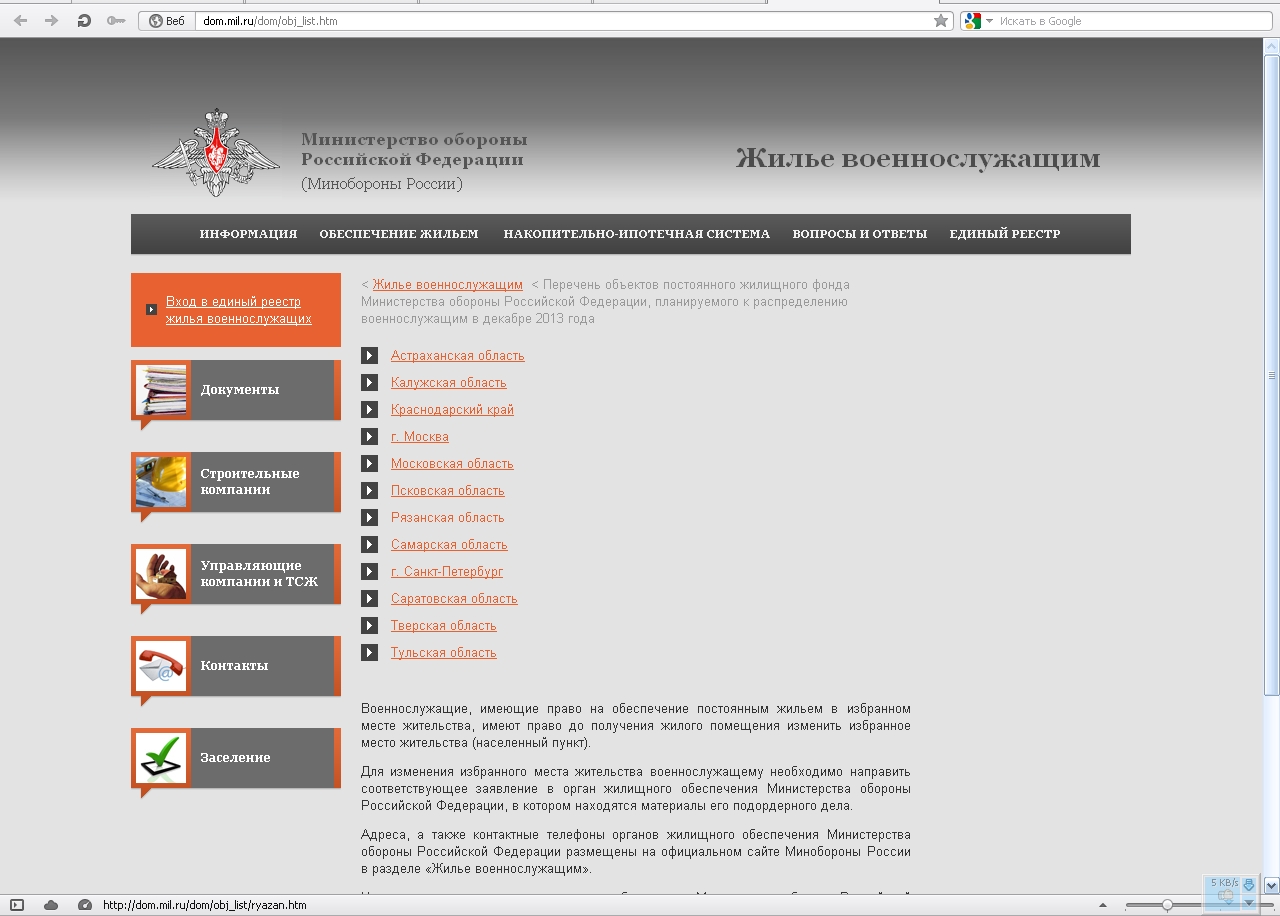
Task: Click the Opera Turbo speedometer icon
Action: [x=85, y=905]
